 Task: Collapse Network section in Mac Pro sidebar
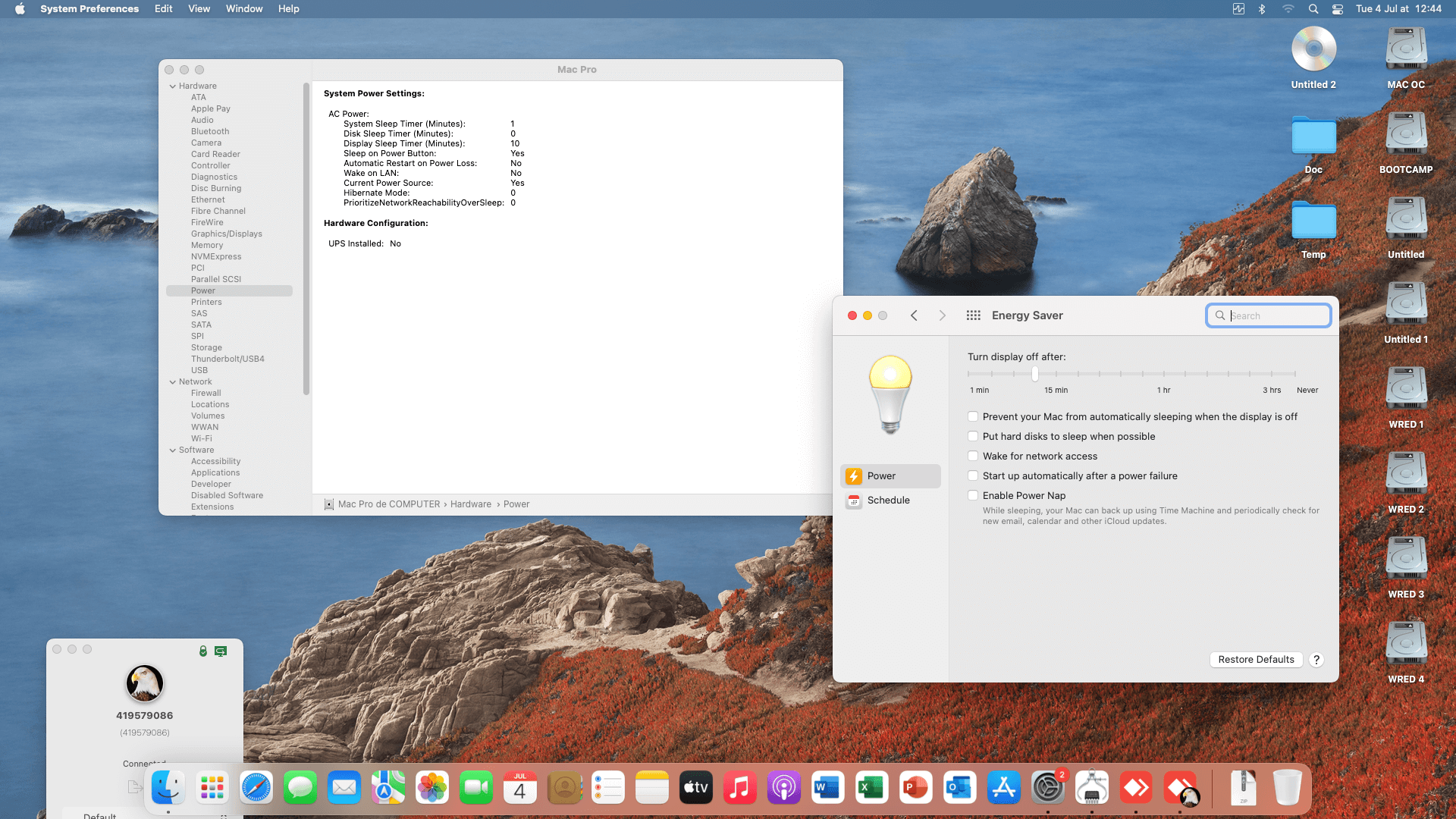click(x=173, y=382)
